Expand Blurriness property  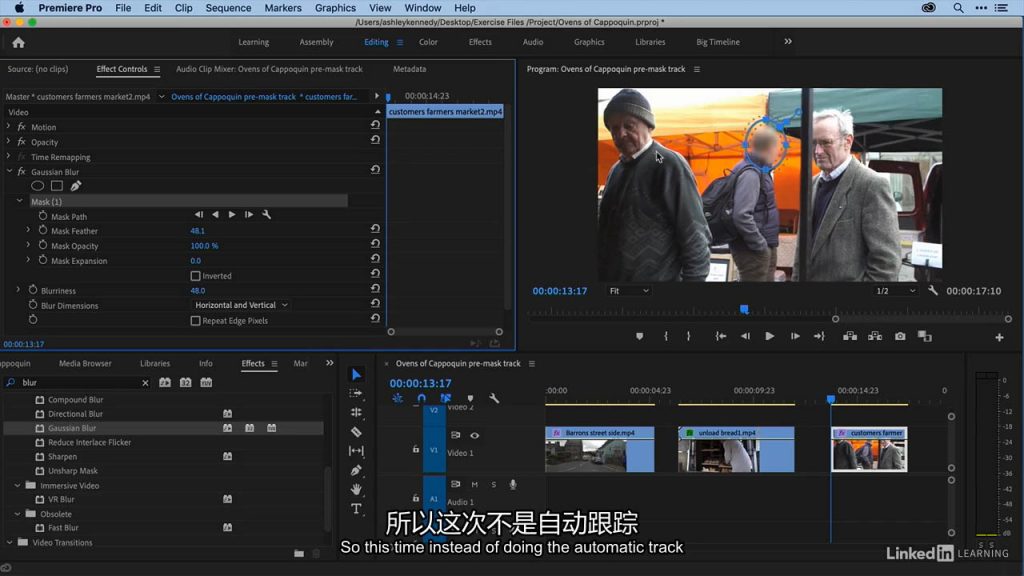[18, 289]
